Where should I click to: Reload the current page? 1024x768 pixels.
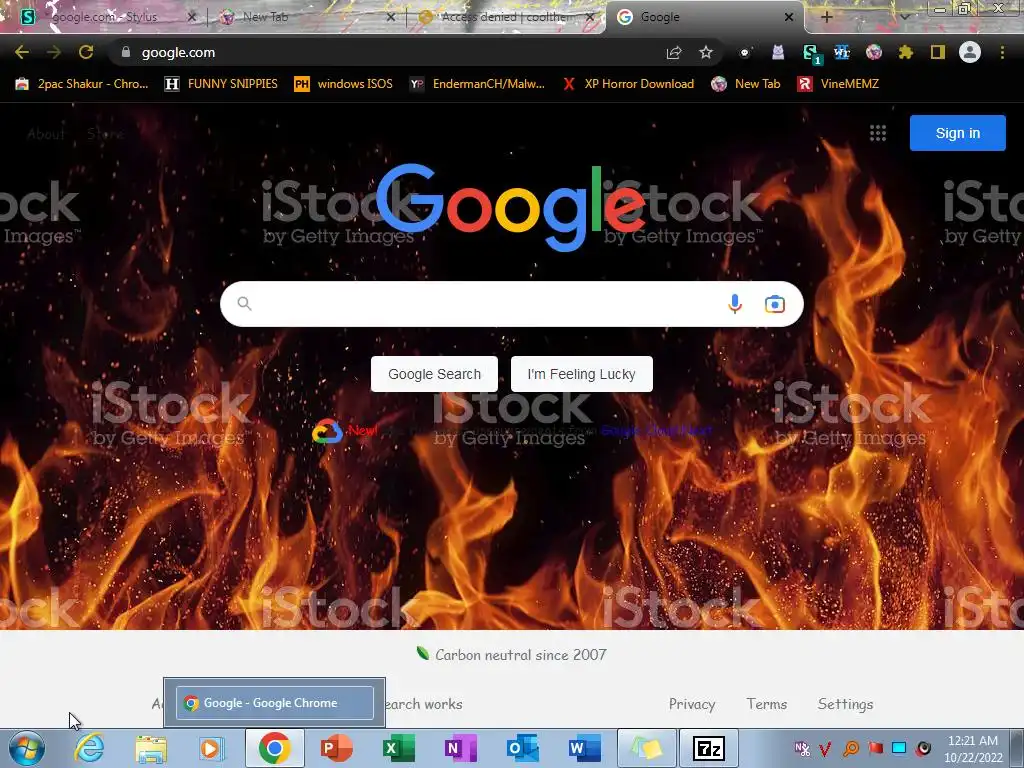point(86,52)
